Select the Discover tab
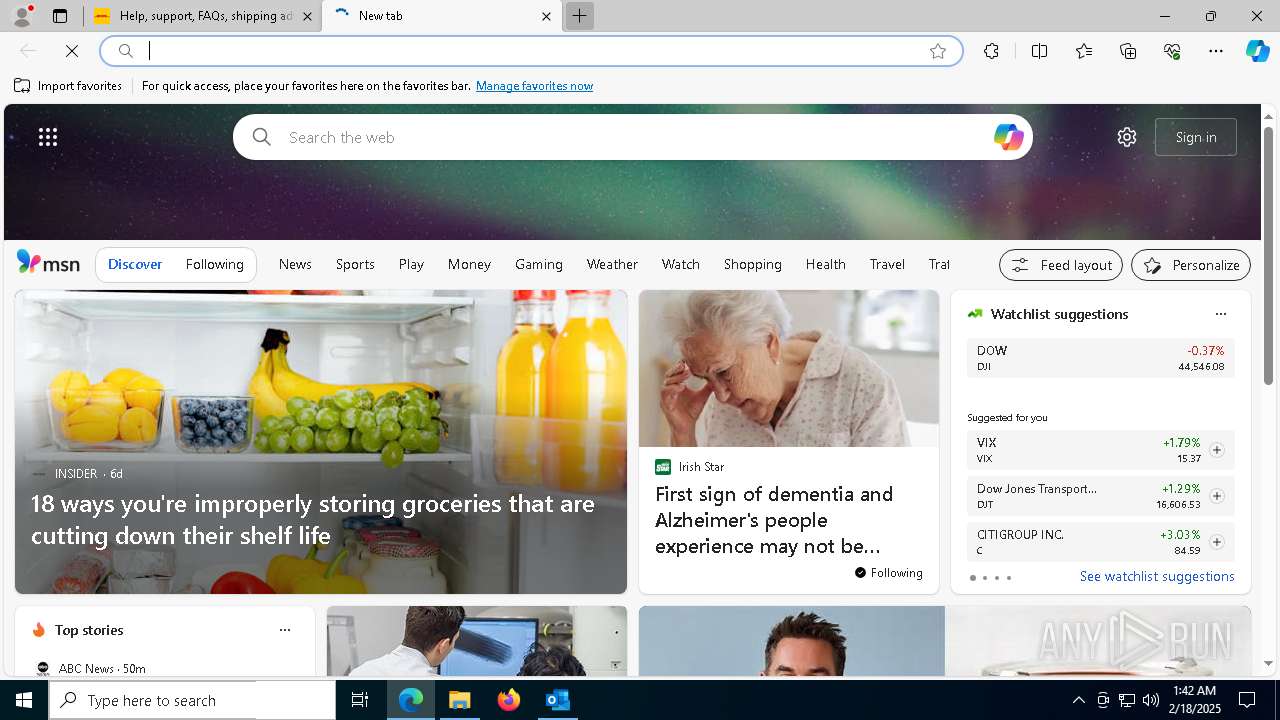The image size is (1280, 720). click(135, 264)
